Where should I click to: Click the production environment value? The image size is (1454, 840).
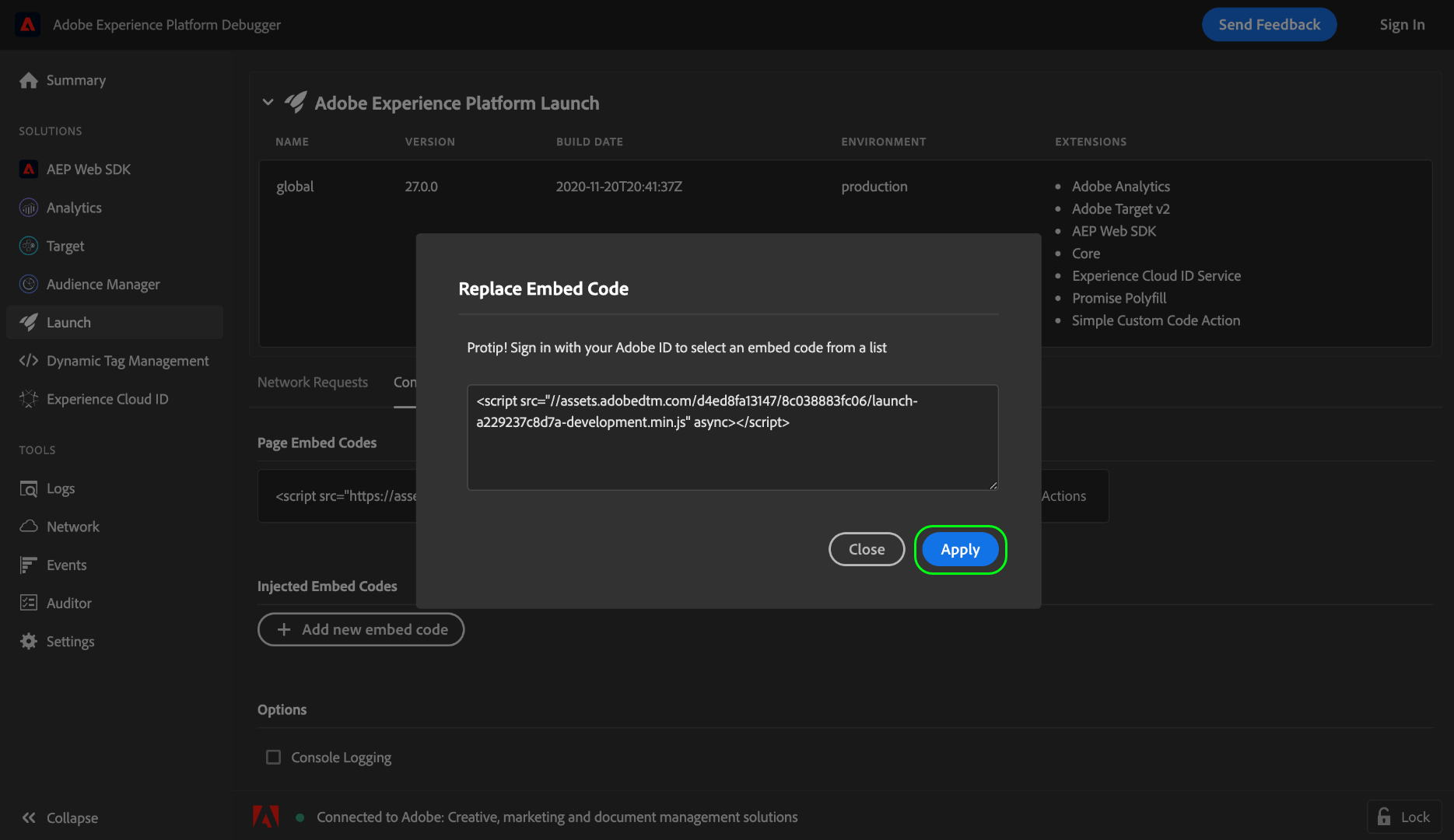(x=874, y=187)
